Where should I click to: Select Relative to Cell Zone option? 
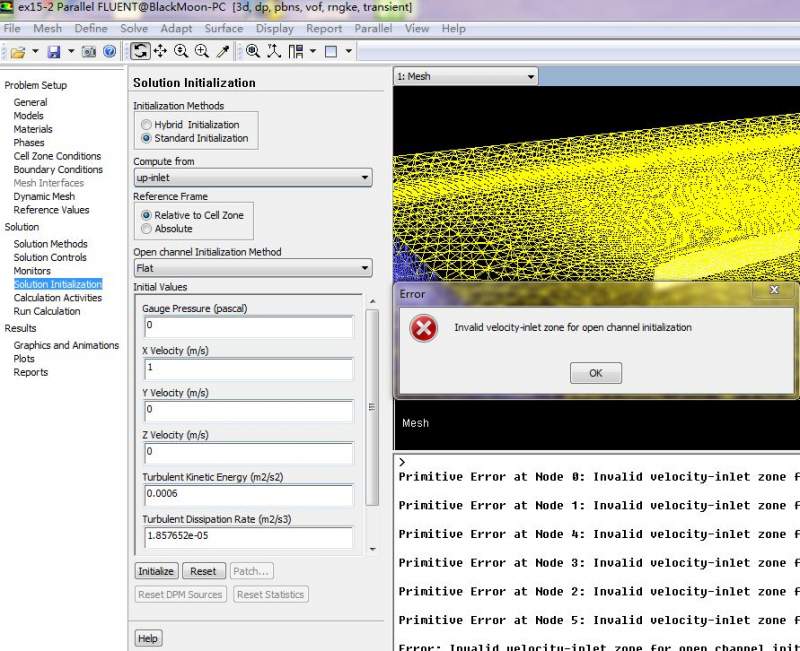(146, 215)
